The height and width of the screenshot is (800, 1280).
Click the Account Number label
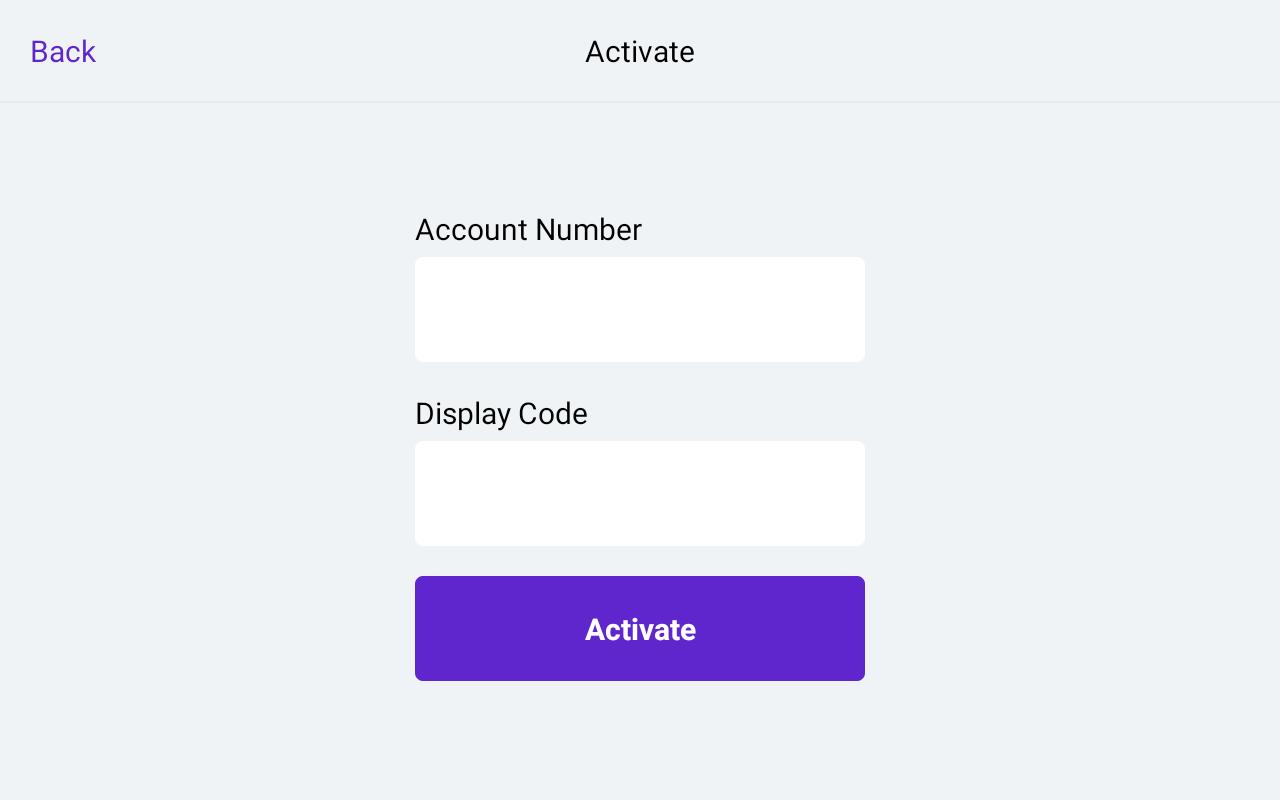tap(528, 229)
